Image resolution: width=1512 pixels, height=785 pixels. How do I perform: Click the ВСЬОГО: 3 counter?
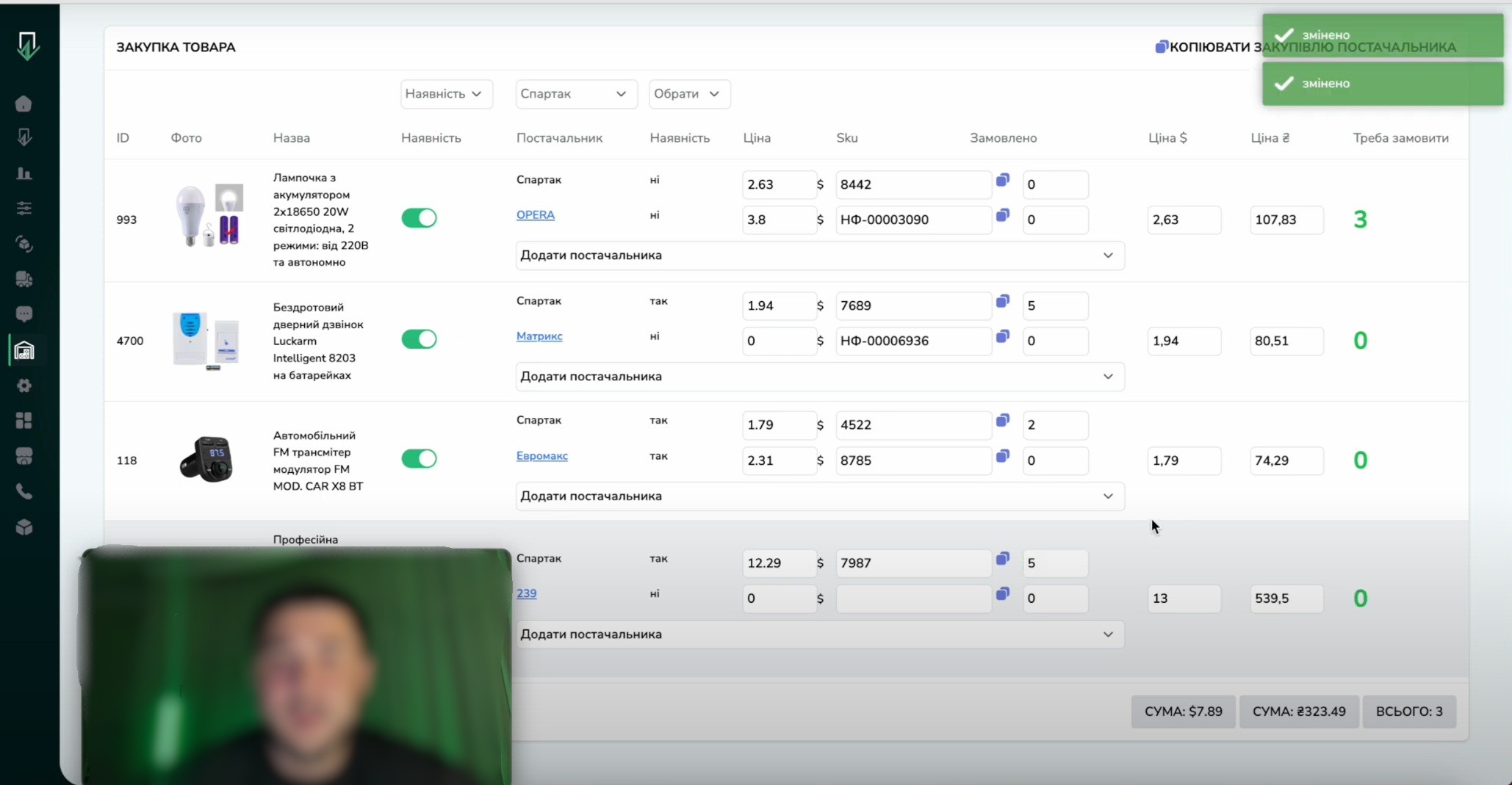click(x=1409, y=712)
